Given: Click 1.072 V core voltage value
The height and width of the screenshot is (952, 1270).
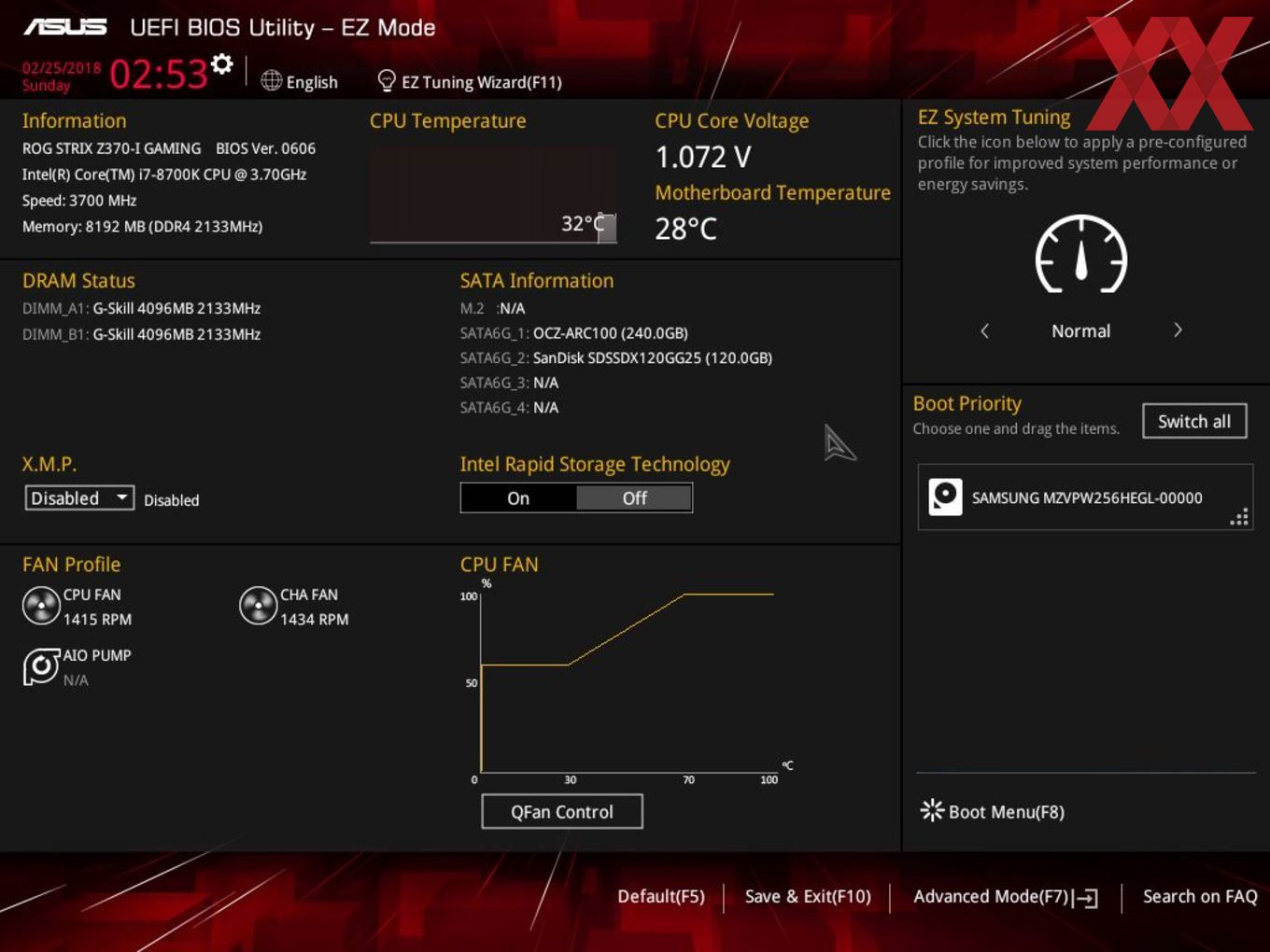Looking at the screenshot, I should tap(702, 157).
